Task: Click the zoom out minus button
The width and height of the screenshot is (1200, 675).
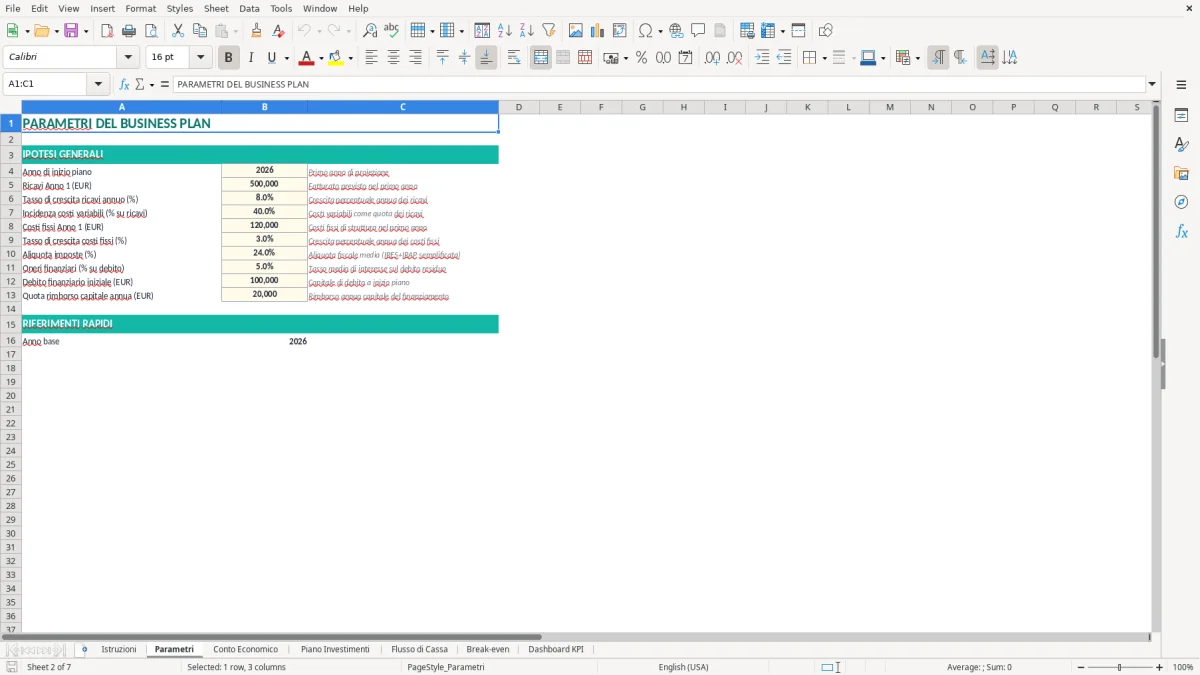Action: (1081, 667)
